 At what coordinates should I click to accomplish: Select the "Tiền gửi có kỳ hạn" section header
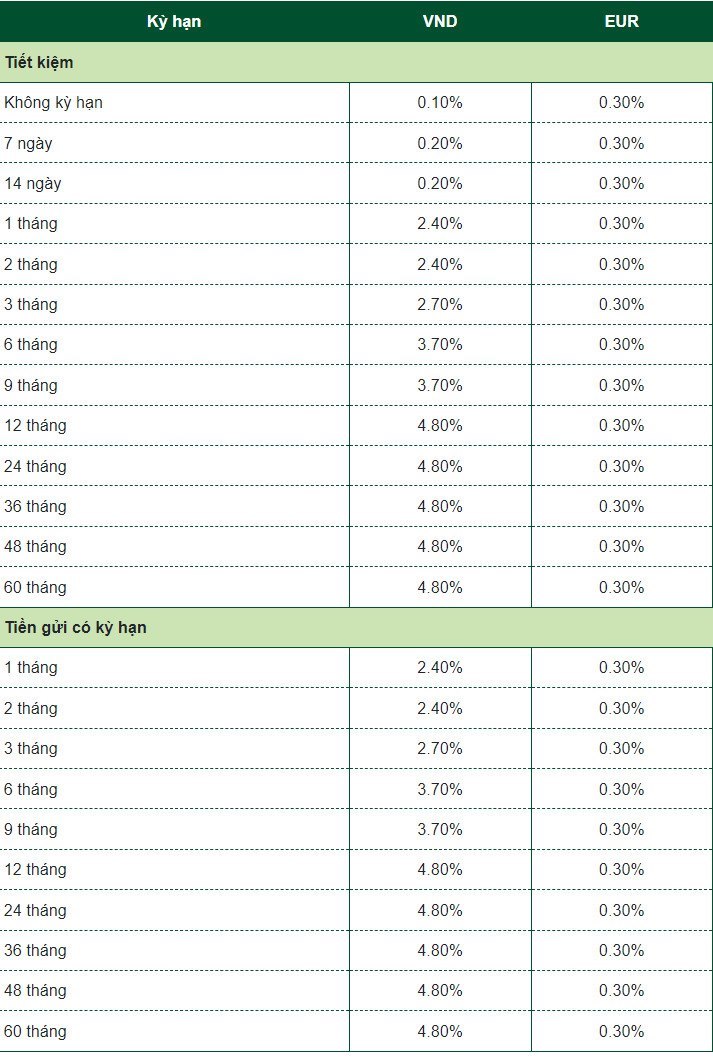coord(76,628)
